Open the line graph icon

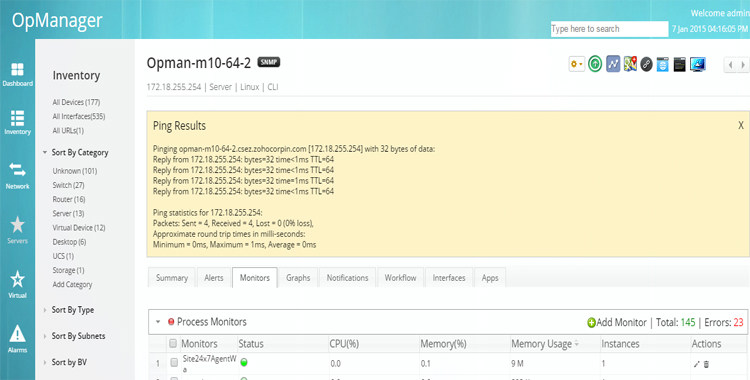[x=613, y=64]
